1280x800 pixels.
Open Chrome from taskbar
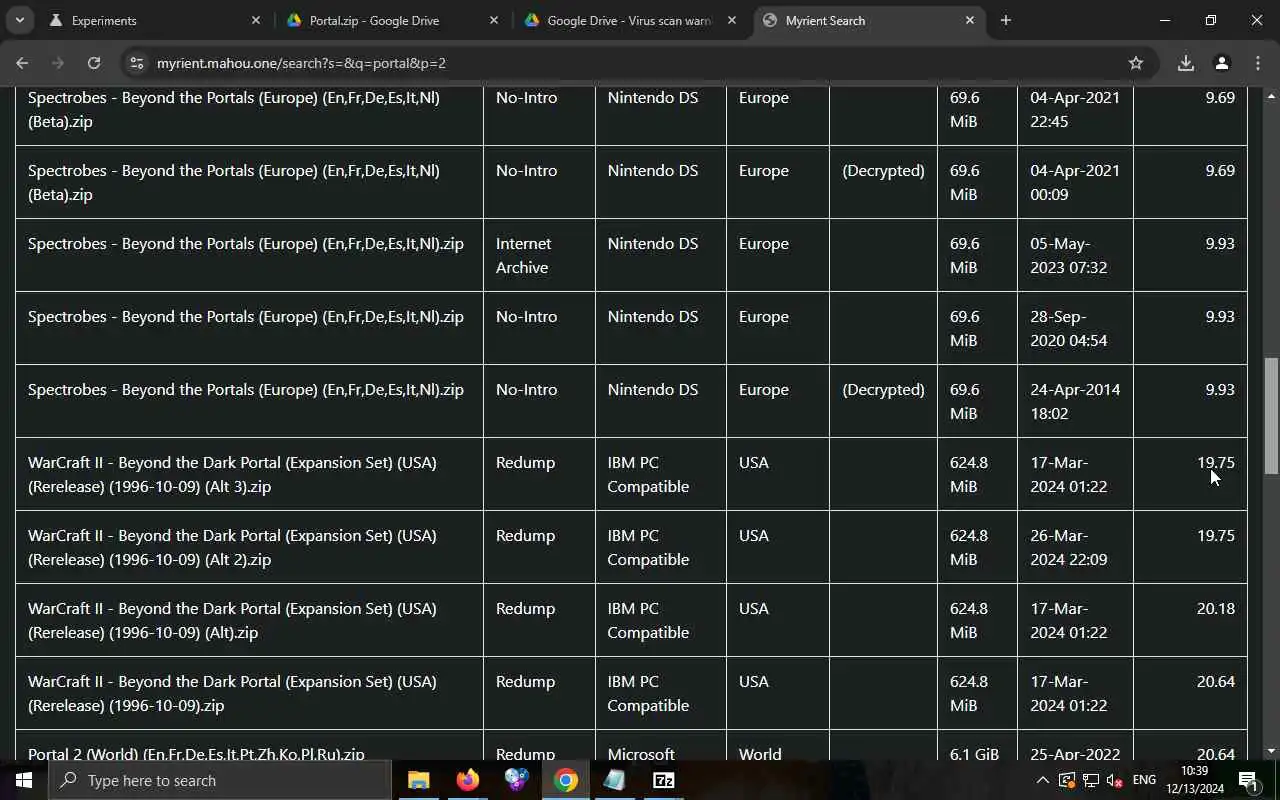[x=566, y=780]
